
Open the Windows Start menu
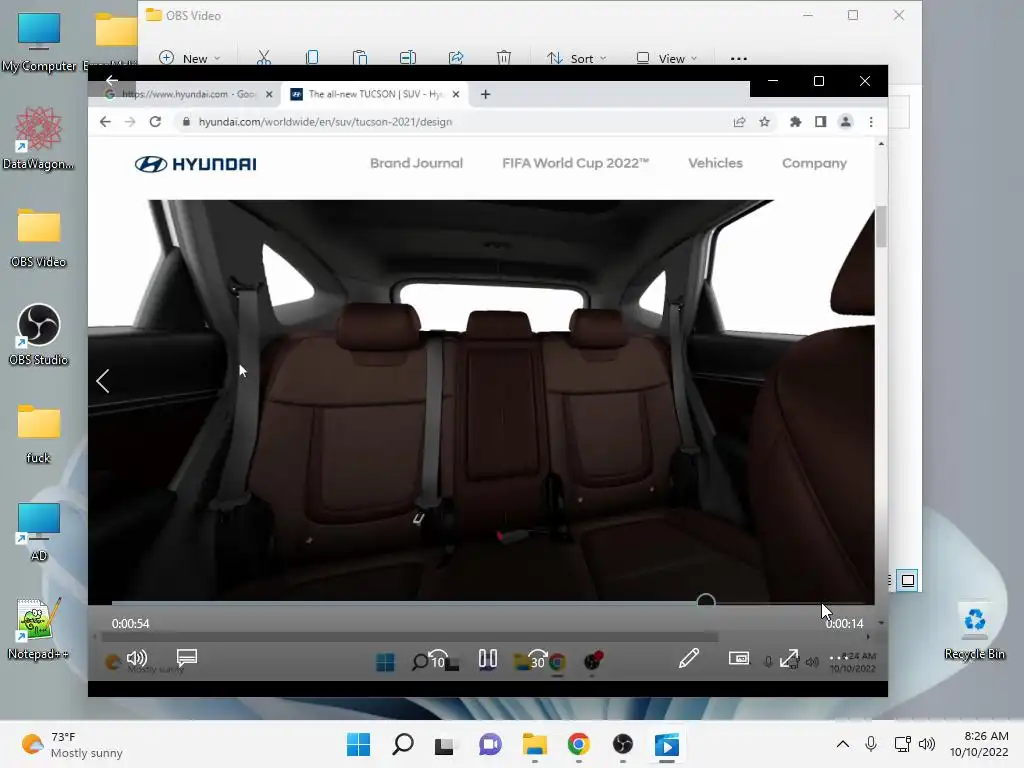coord(359,744)
